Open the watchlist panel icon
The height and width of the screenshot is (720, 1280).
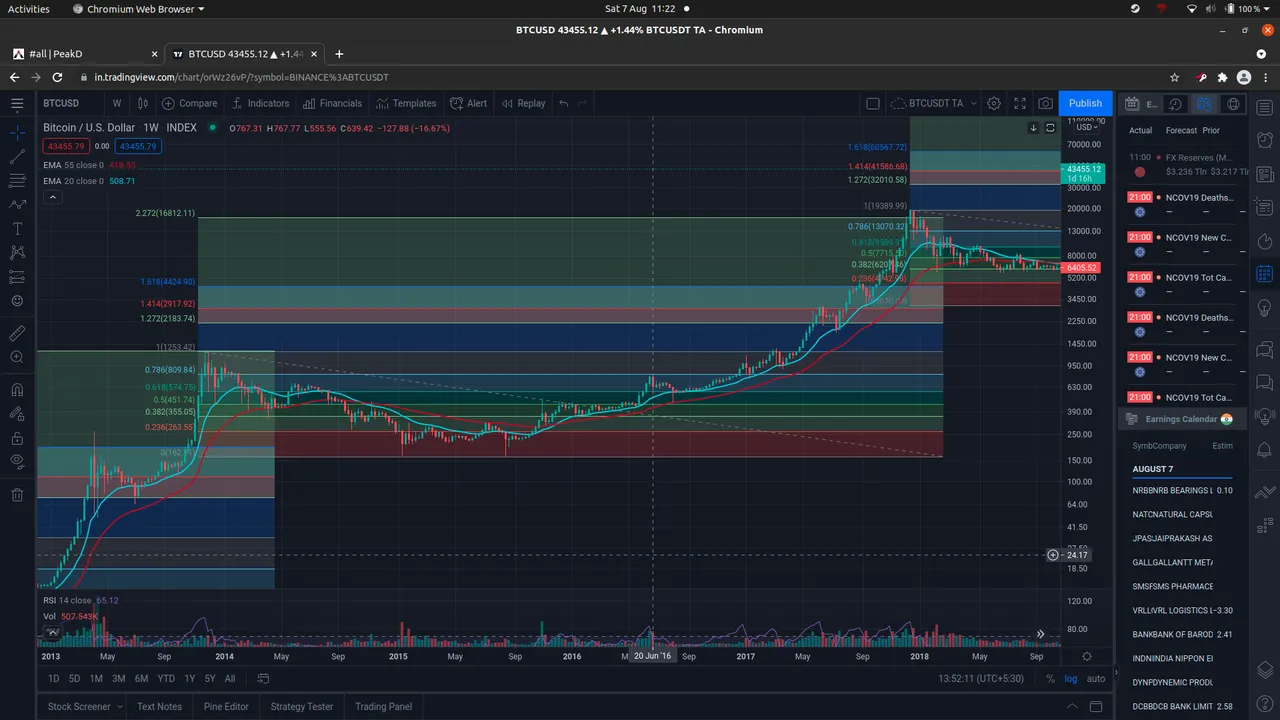coord(1265,108)
